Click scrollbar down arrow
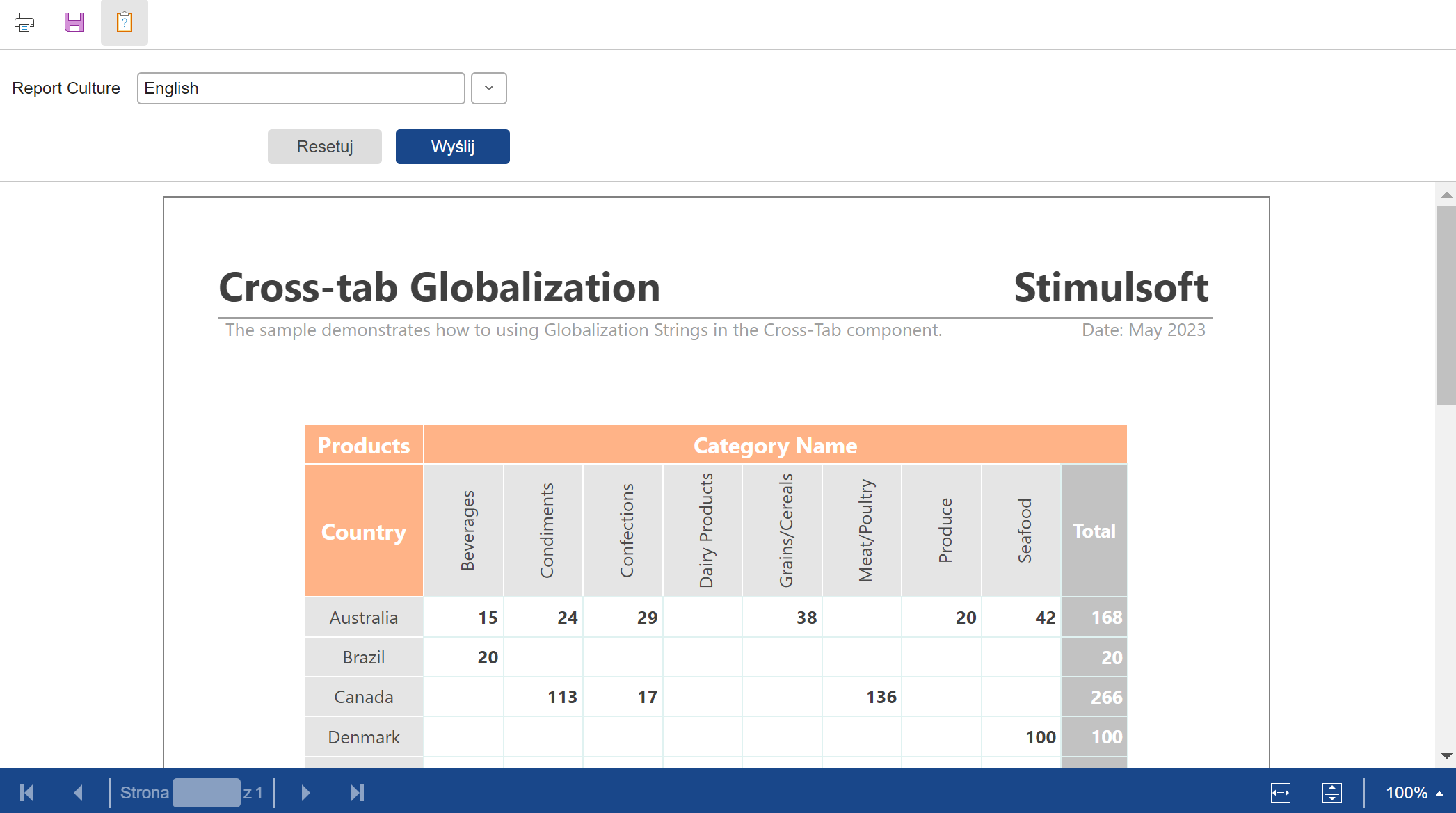Viewport: 1456px width, 813px height. pyautogui.click(x=1446, y=756)
